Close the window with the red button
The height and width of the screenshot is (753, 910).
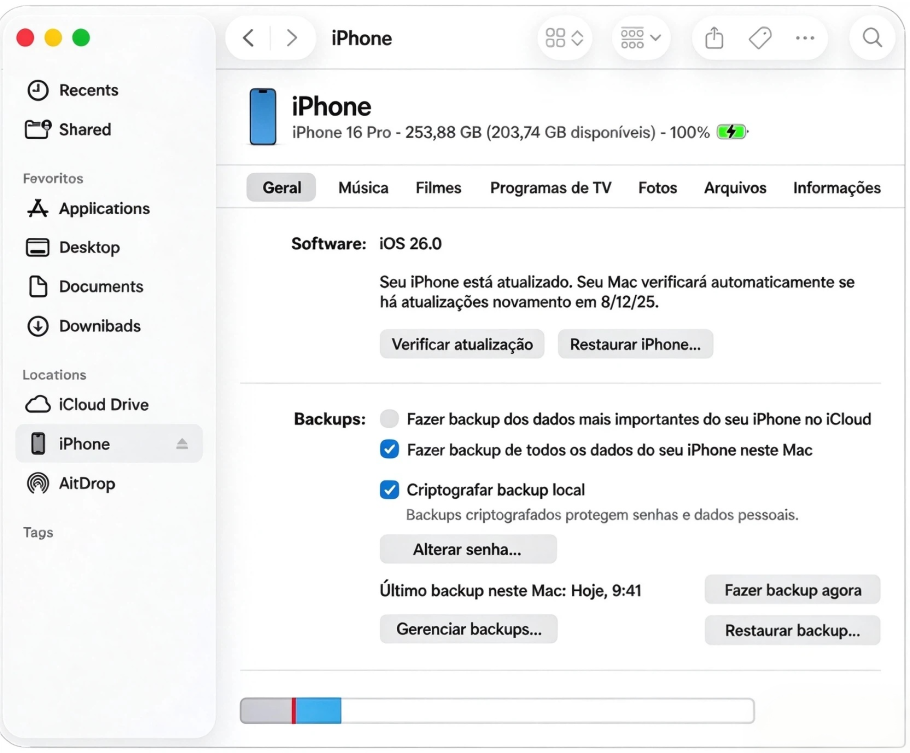(x=26, y=38)
